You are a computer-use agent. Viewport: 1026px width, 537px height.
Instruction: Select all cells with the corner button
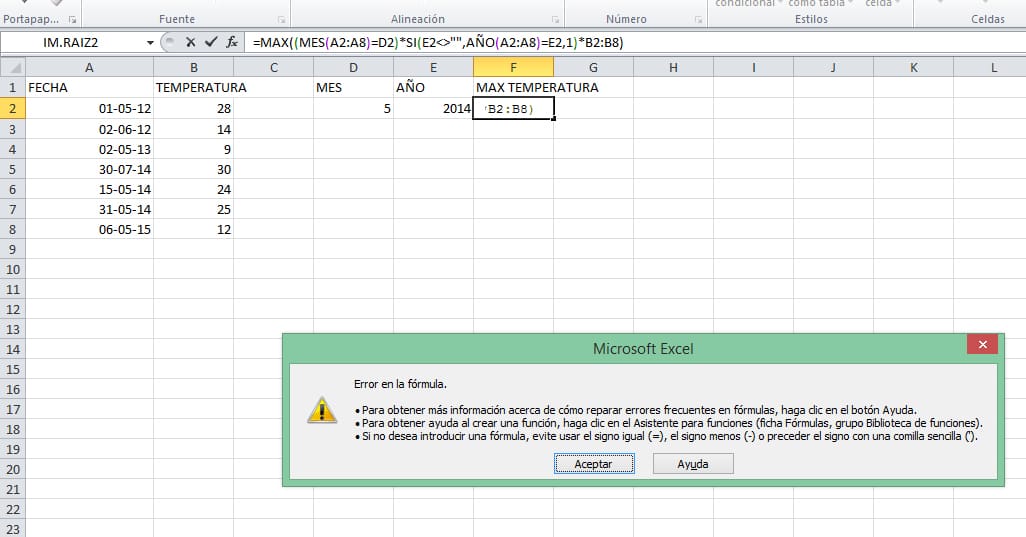tap(13, 67)
